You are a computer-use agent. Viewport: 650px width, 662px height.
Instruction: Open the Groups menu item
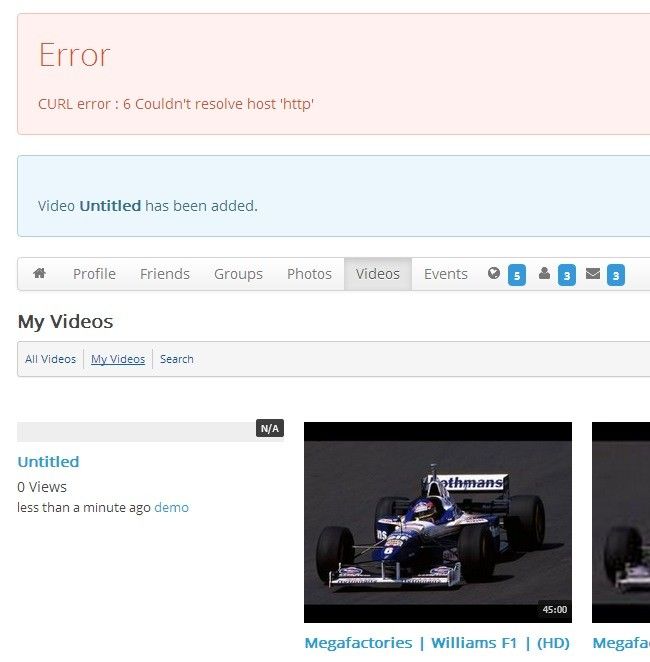point(238,274)
